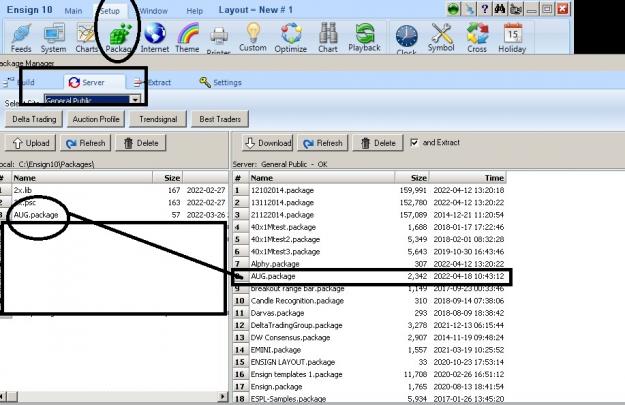625x405 pixels.
Task: Open the Setup menu
Action: click(110, 11)
